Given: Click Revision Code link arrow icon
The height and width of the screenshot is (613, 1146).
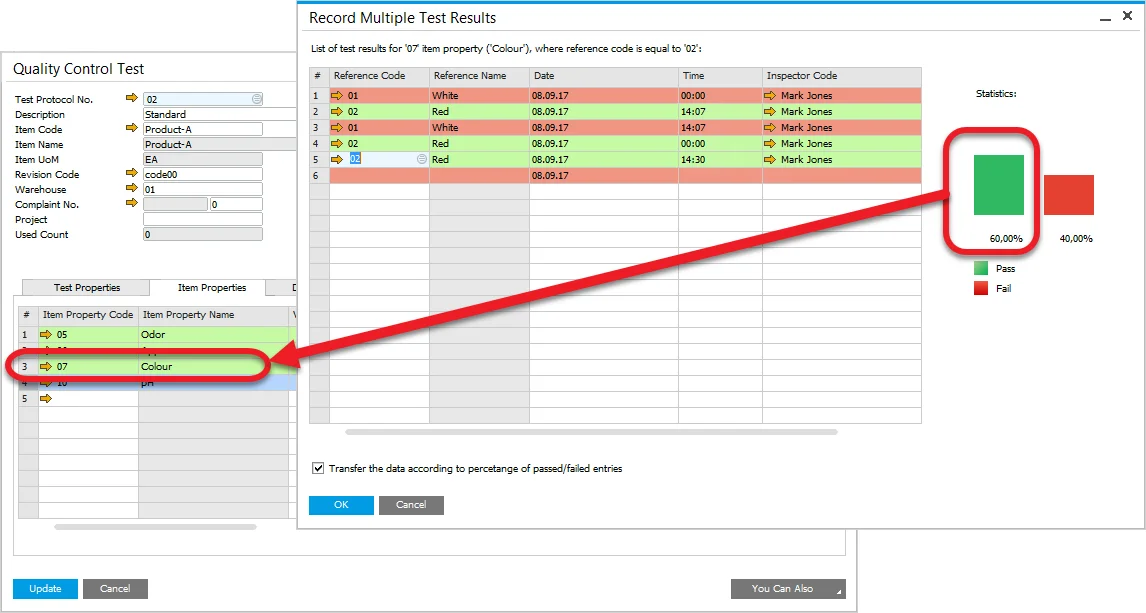Looking at the screenshot, I should coord(132,174).
